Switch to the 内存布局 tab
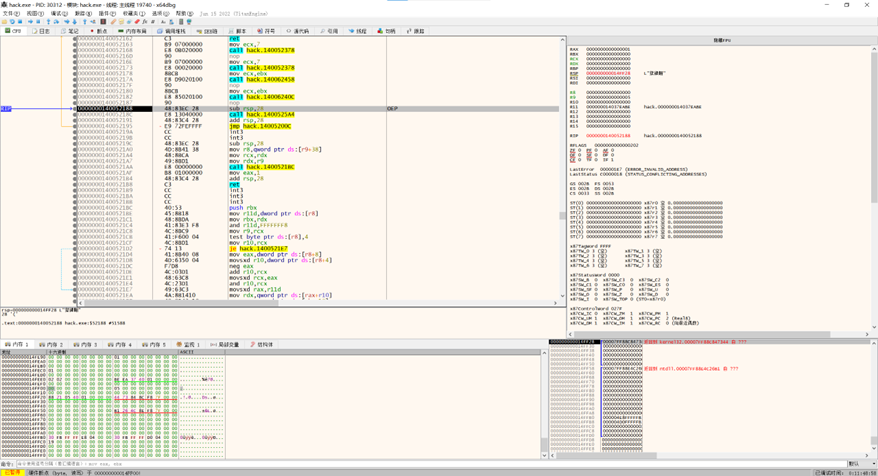The width and height of the screenshot is (878, 476). tap(132, 31)
